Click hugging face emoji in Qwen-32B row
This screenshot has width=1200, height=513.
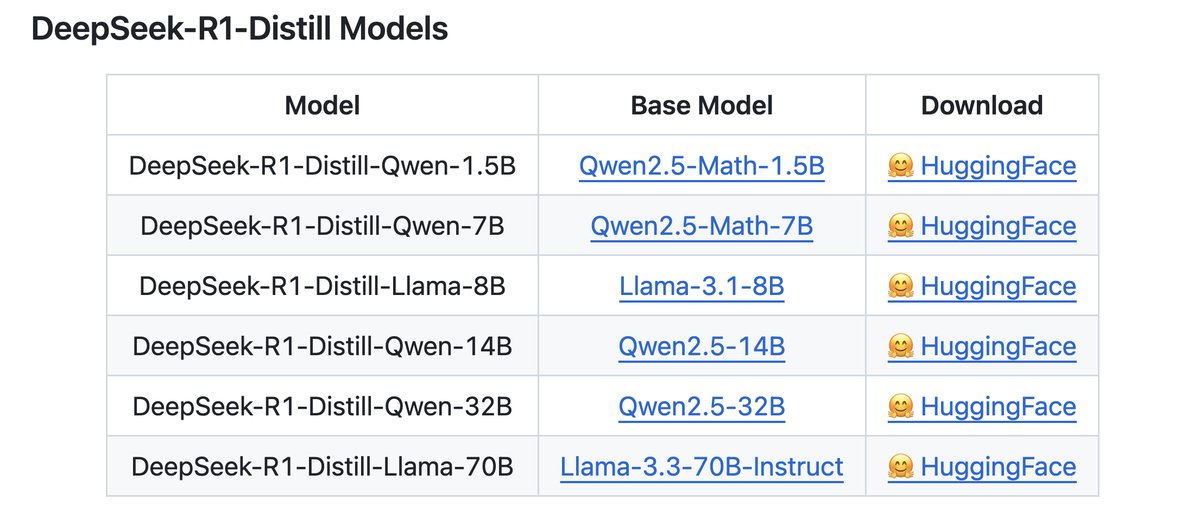(900, 406)
